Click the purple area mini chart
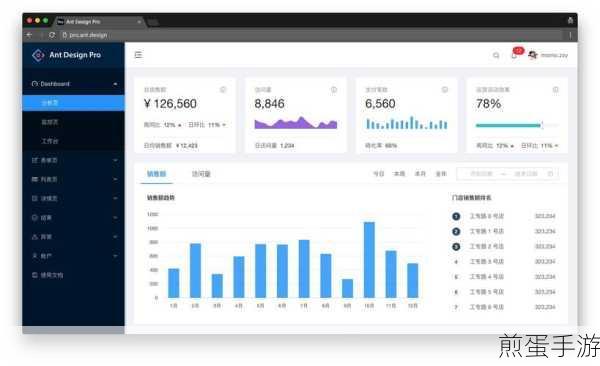600x366 pixels. click(x=296, y=123)
